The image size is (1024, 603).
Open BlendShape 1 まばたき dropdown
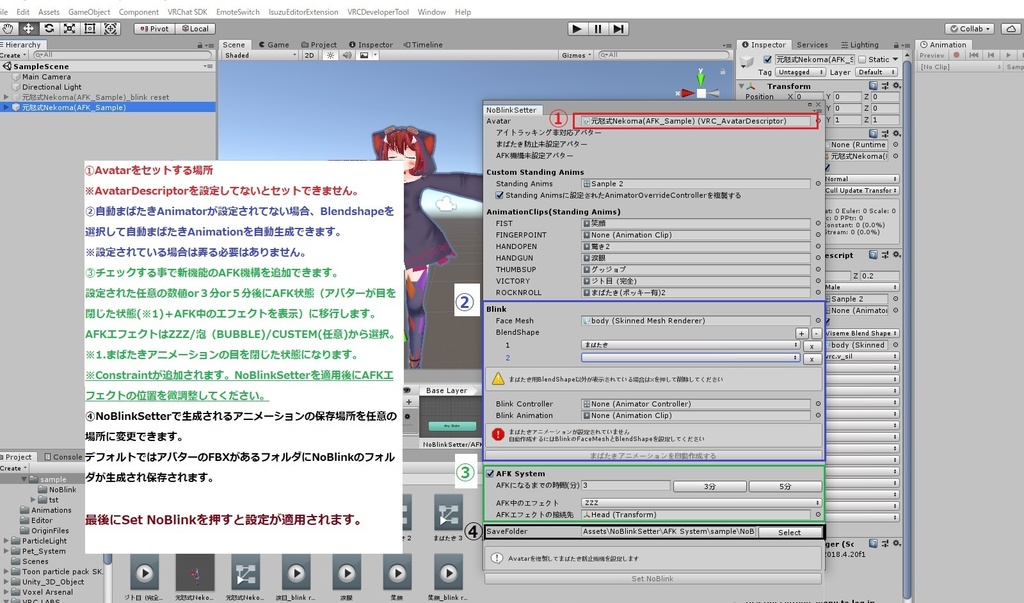click(690, 345)
